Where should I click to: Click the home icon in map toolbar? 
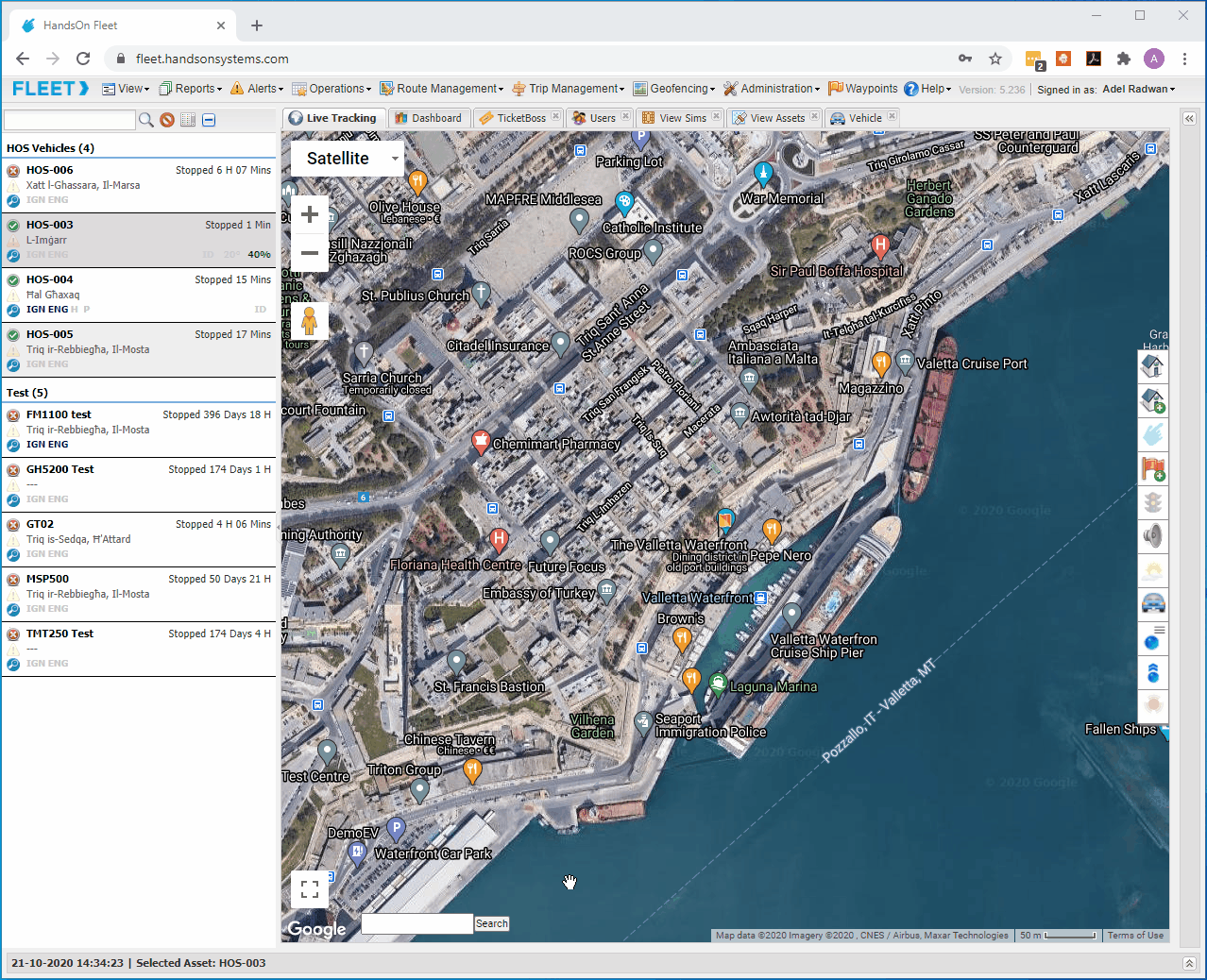click(x=1152, y=366)
